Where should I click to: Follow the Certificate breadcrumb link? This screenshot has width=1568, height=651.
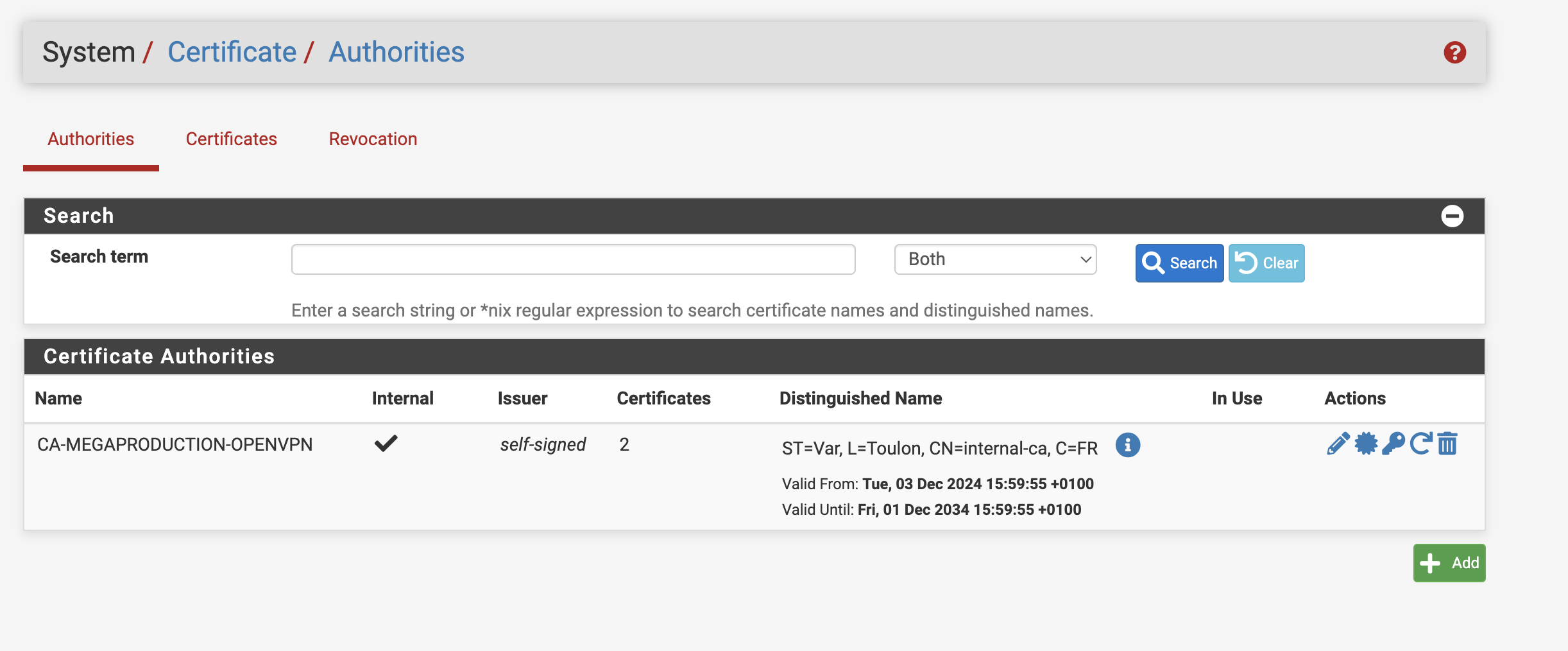[232, 52]
